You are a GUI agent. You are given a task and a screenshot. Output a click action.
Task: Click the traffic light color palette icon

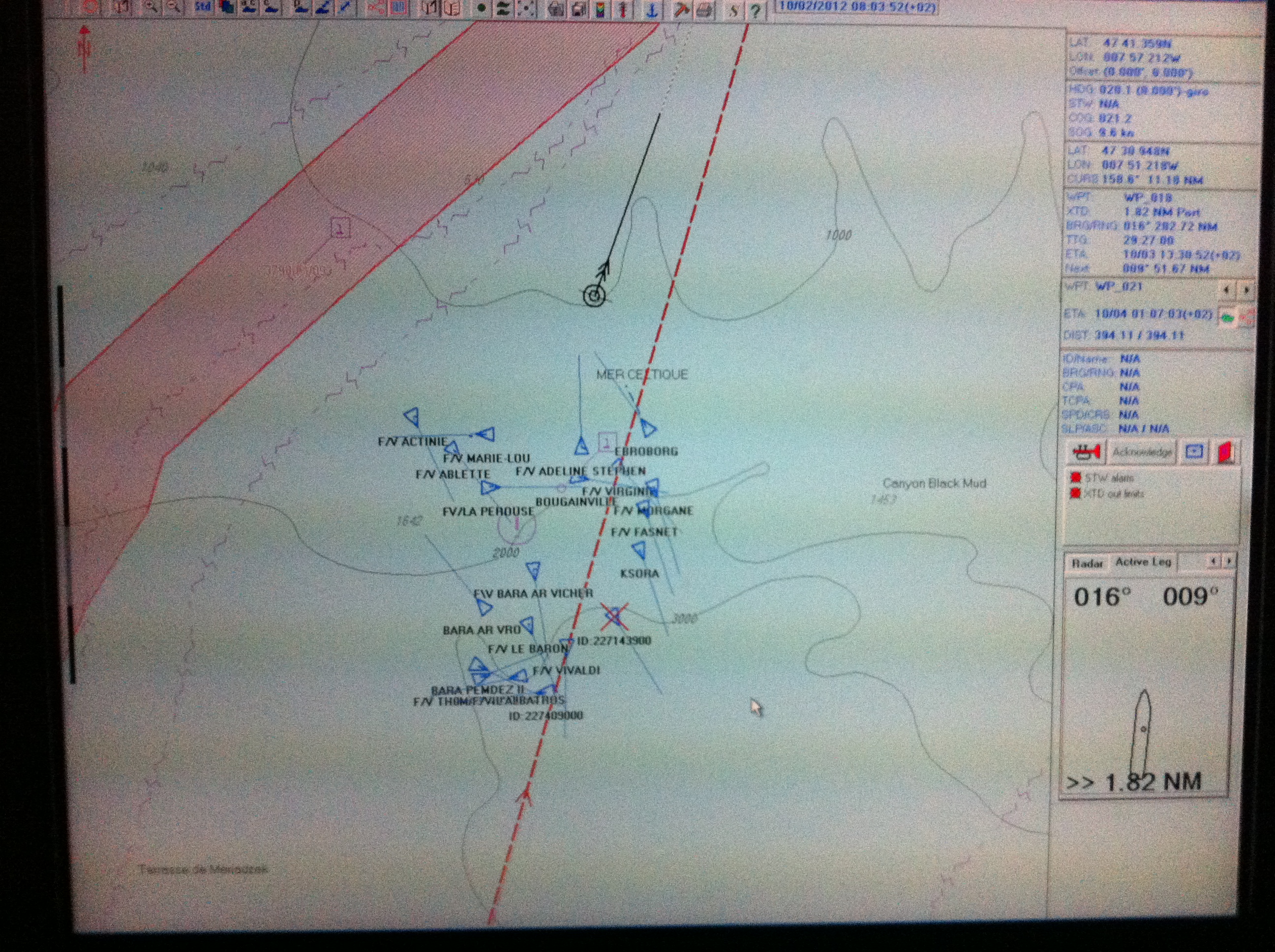coord(600,9)
